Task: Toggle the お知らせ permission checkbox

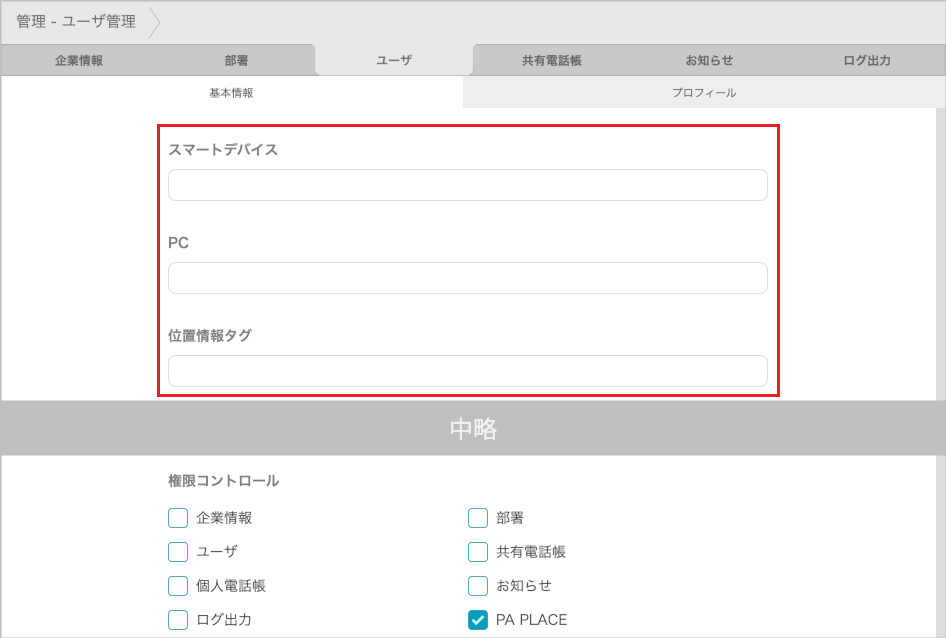Action: [478, 586]
